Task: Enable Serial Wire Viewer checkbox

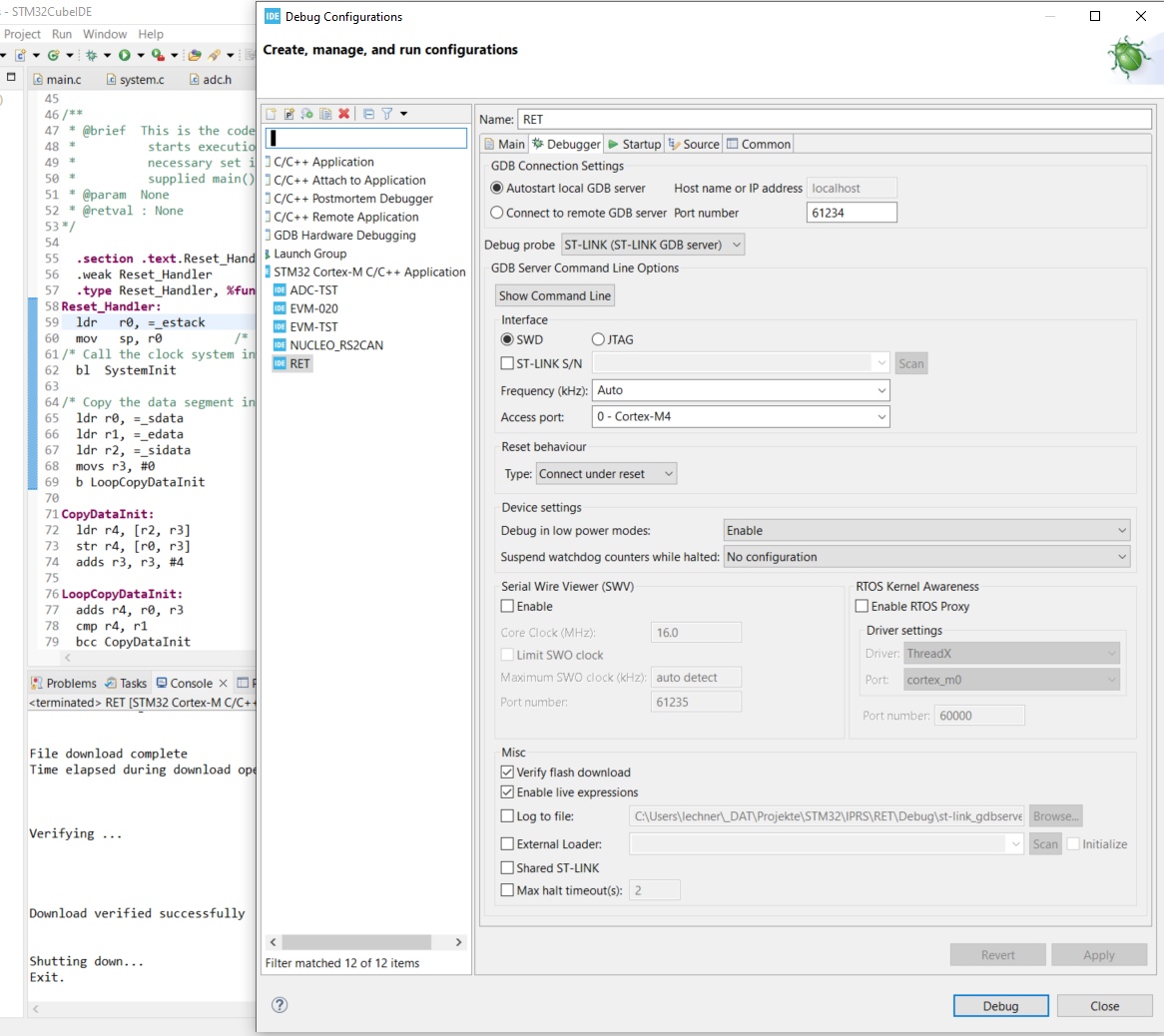Action: click(x=508, y=606)
